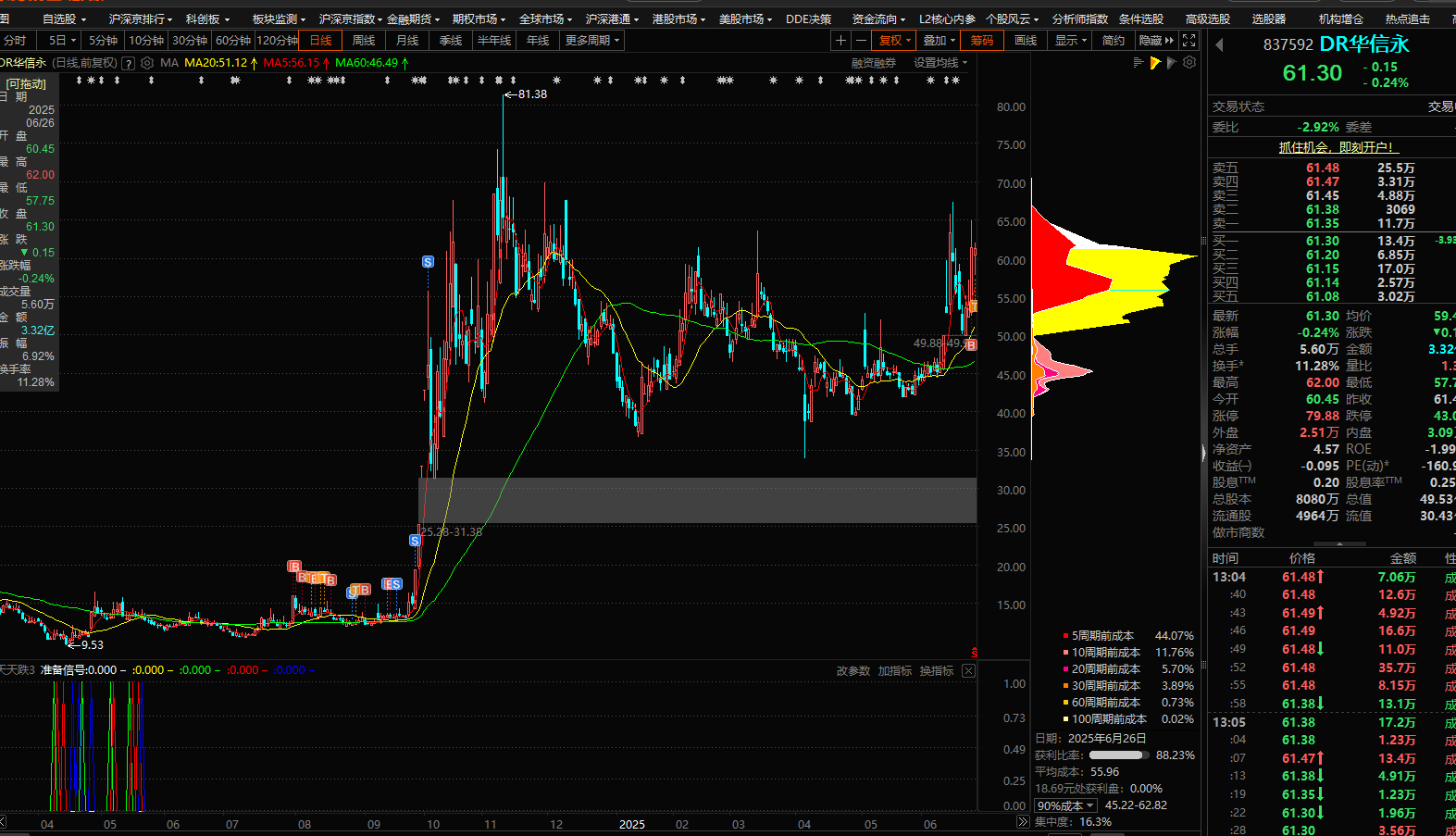
Task: Expand 更多周期 more periods dropdown
Action: [592, 40]
